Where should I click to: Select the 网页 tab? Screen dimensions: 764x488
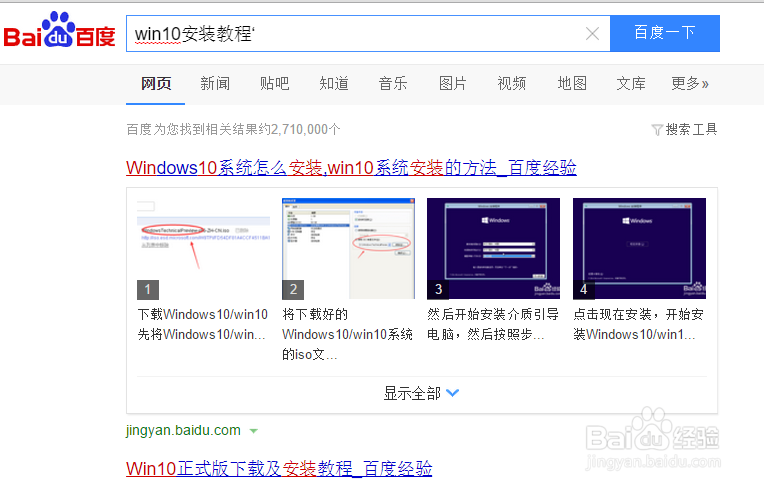[x=156, y=84]
